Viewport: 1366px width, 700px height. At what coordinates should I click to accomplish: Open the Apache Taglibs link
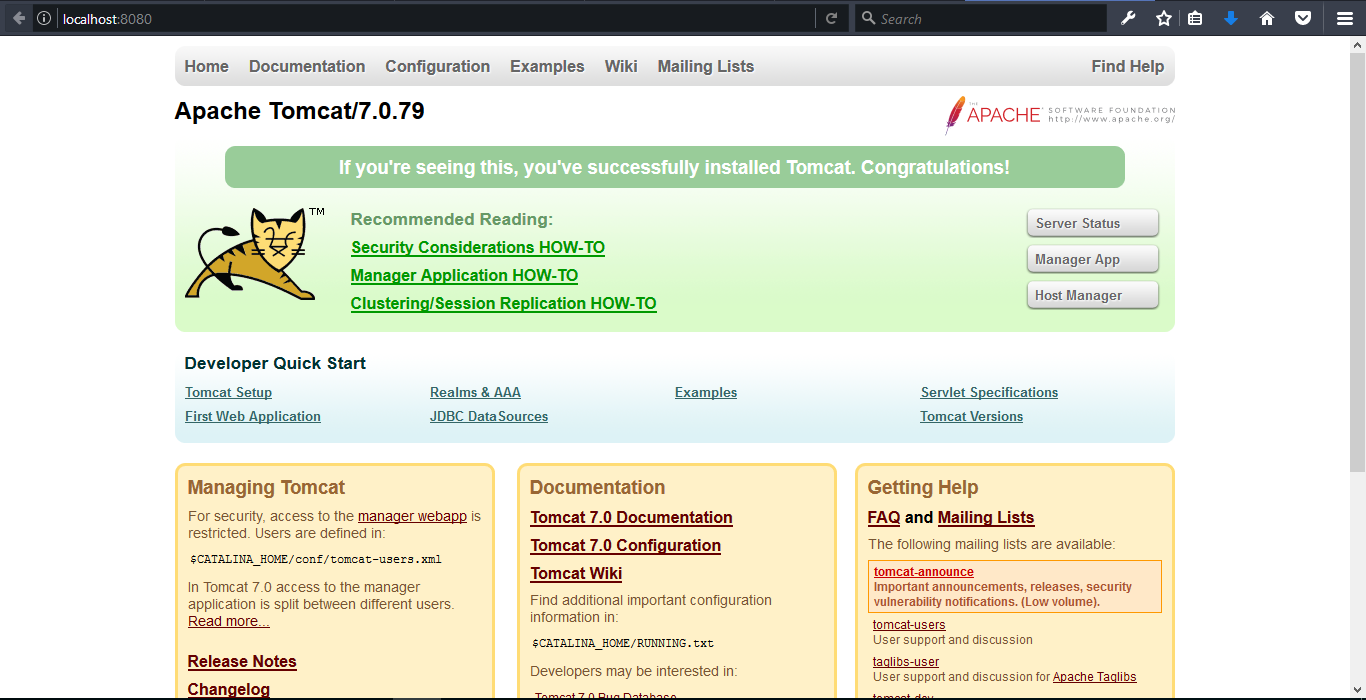pos(1095,677)
